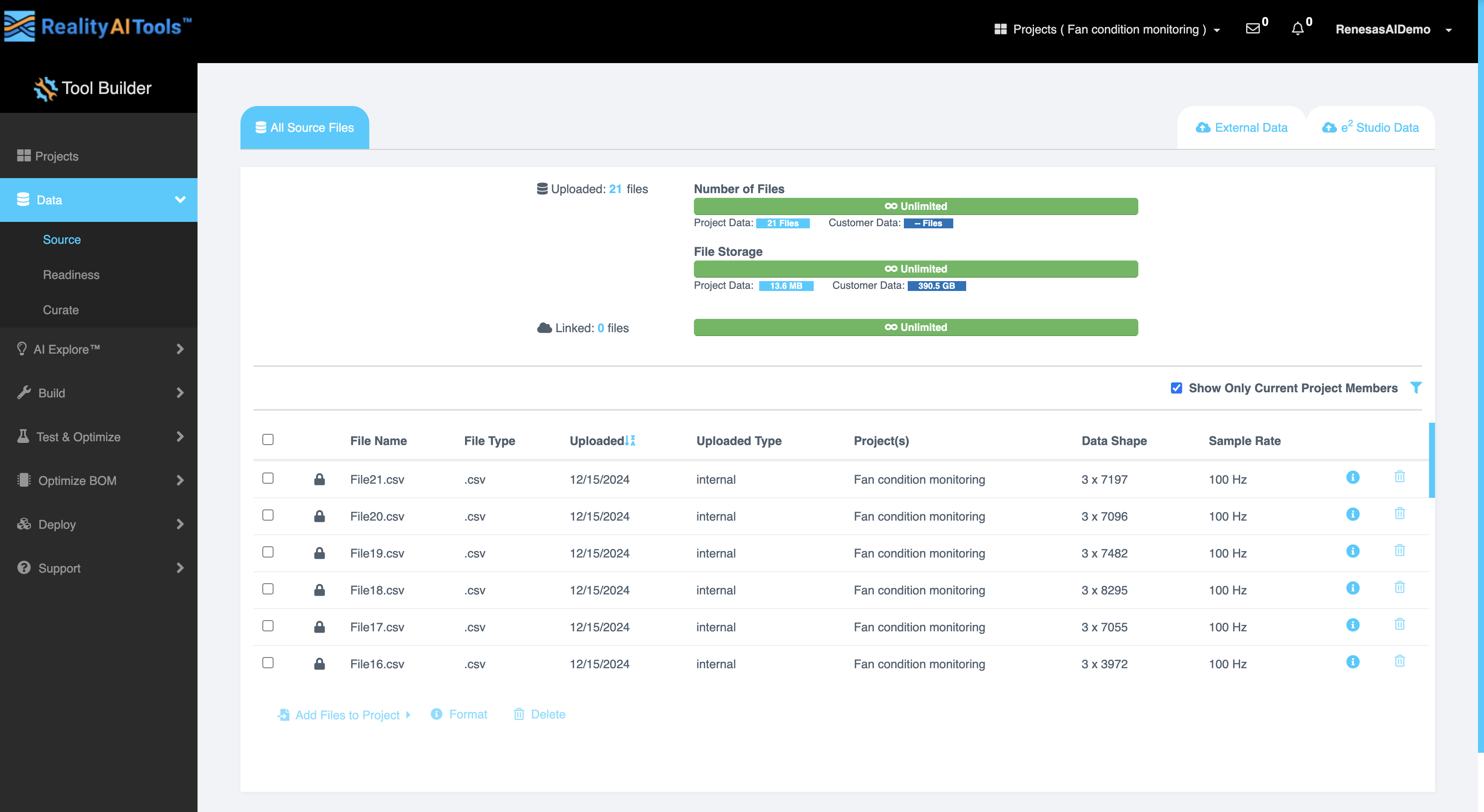Select the checkbox for File18.csv

[268, 588]
